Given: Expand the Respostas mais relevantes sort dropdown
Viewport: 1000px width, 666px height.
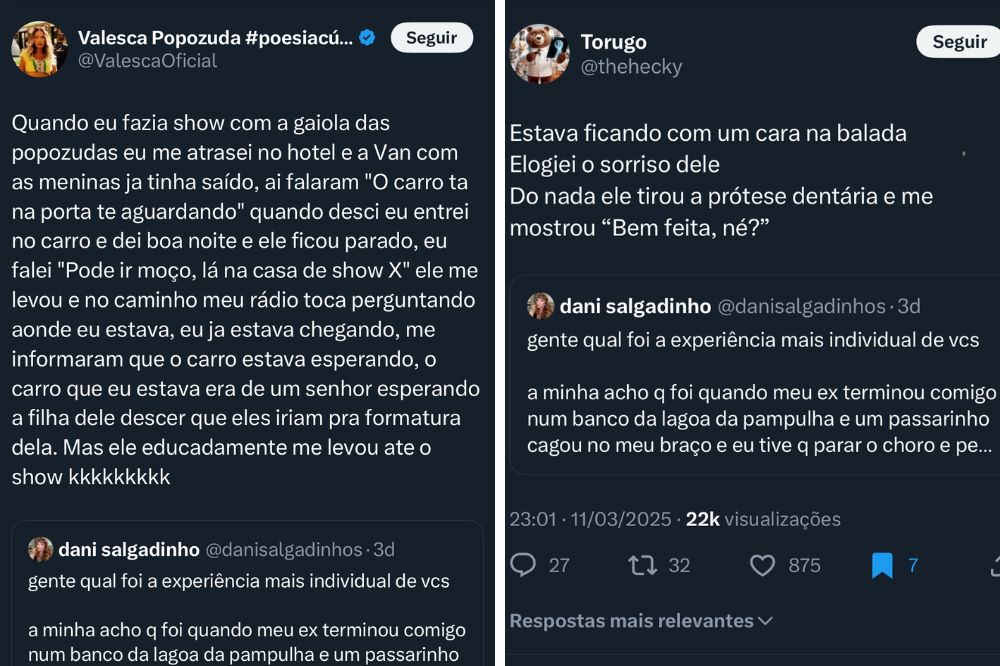Looking at the screenshot, I should click(641, 621).
